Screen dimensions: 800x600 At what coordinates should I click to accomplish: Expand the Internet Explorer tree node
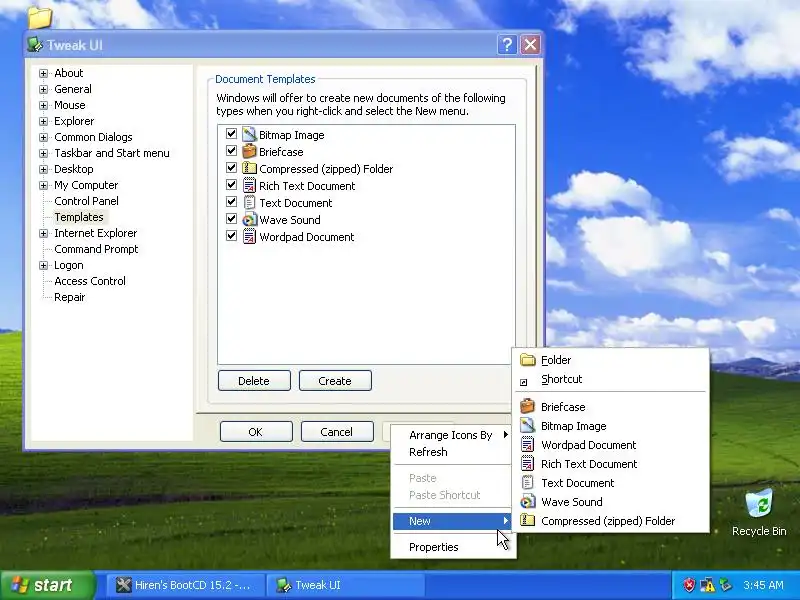(x=43, y=234)
